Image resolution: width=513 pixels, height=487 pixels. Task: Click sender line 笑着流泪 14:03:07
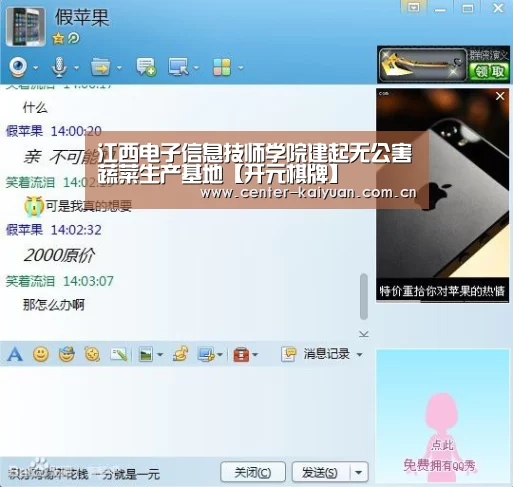[x=60, y=281]
